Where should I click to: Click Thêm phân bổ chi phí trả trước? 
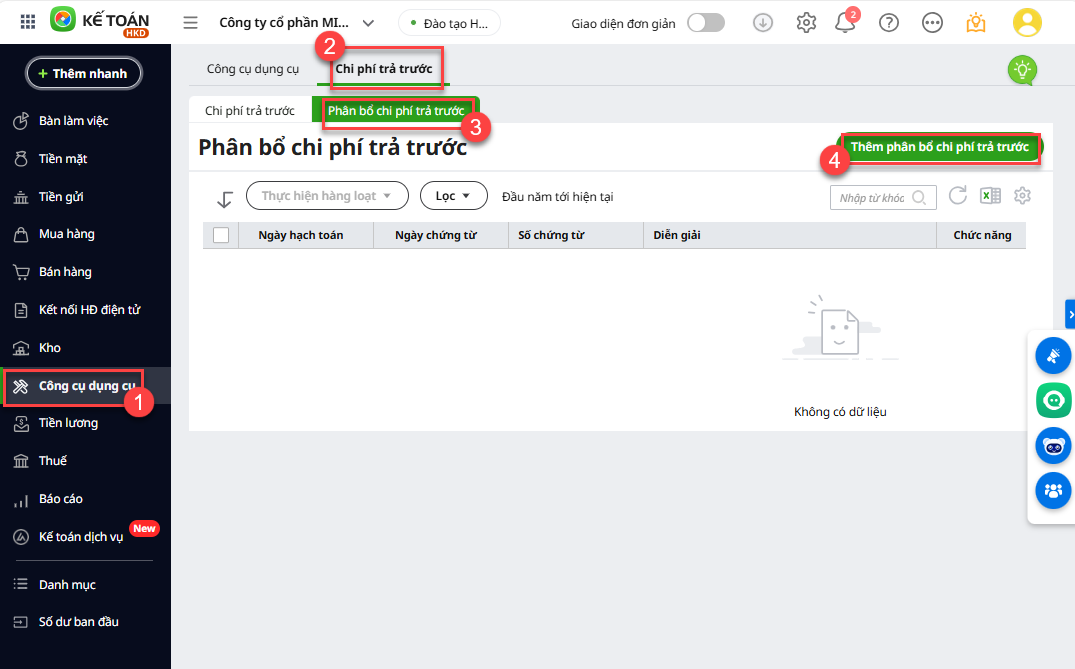point(939,147)
